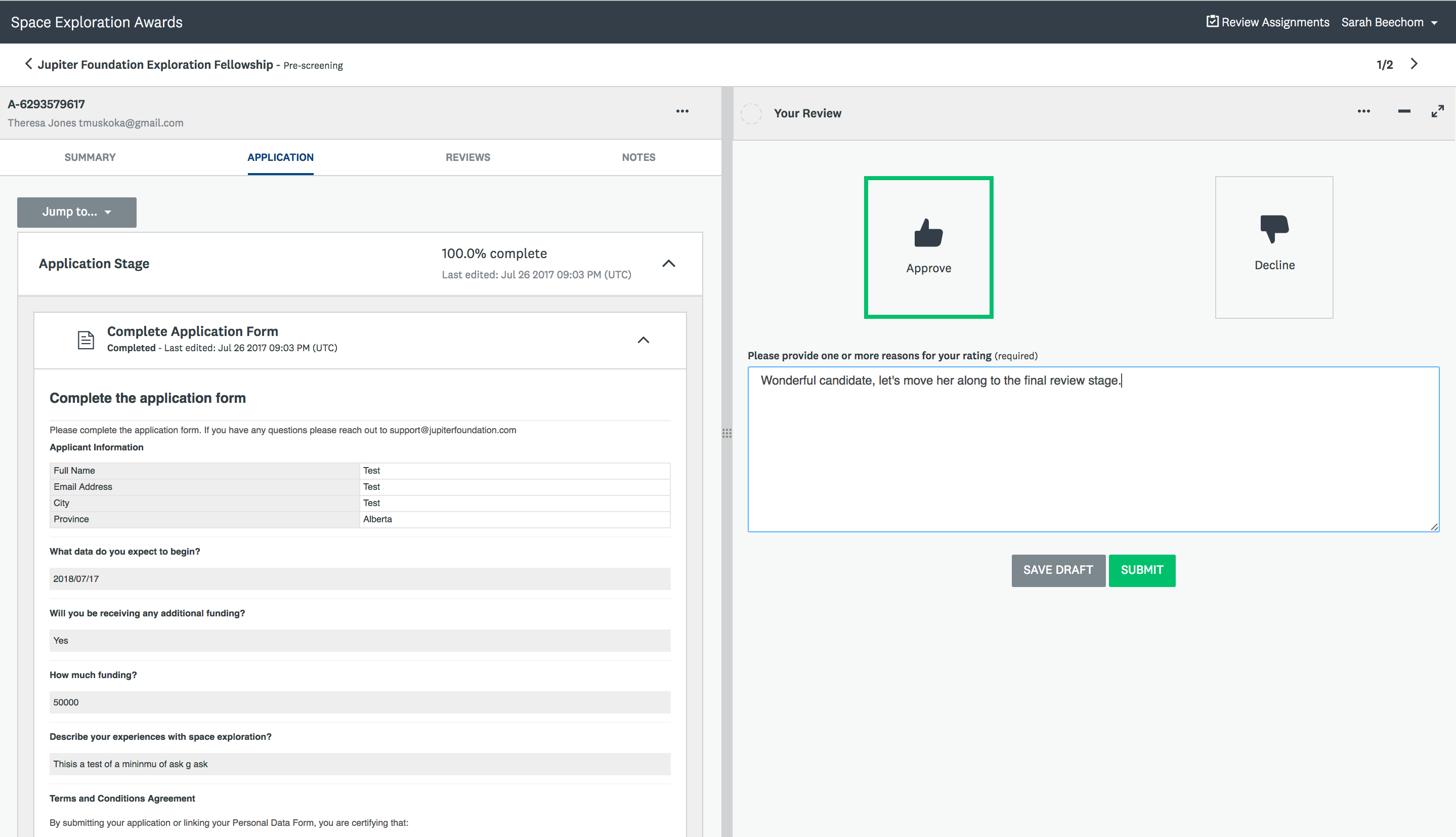This screenshot has width=1456, height=837.
Task: Click the Complete Application Form document icon
Action: [x=85, y=340]
